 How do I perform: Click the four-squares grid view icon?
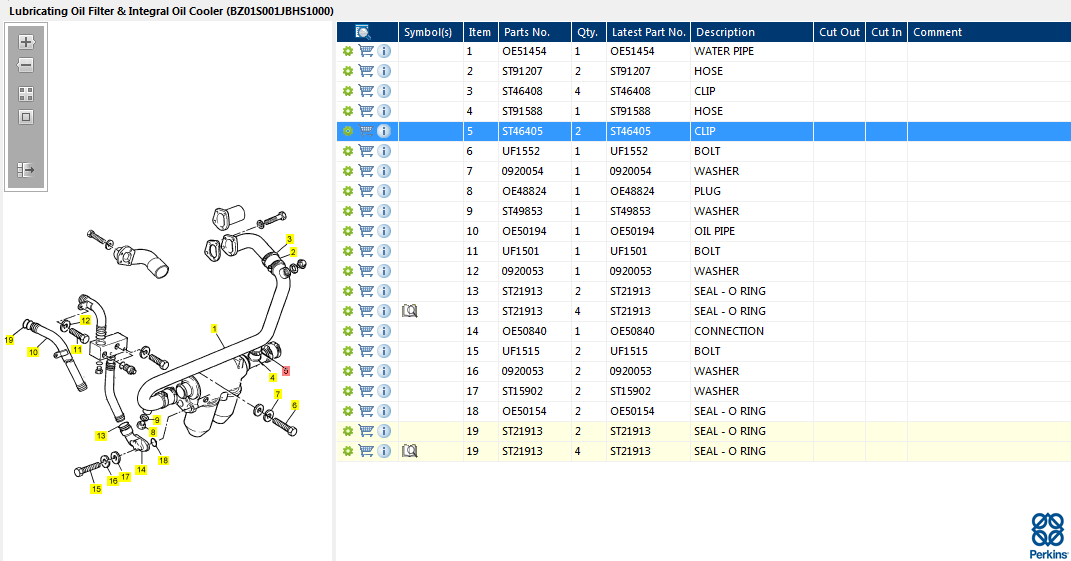click(26, 94)
